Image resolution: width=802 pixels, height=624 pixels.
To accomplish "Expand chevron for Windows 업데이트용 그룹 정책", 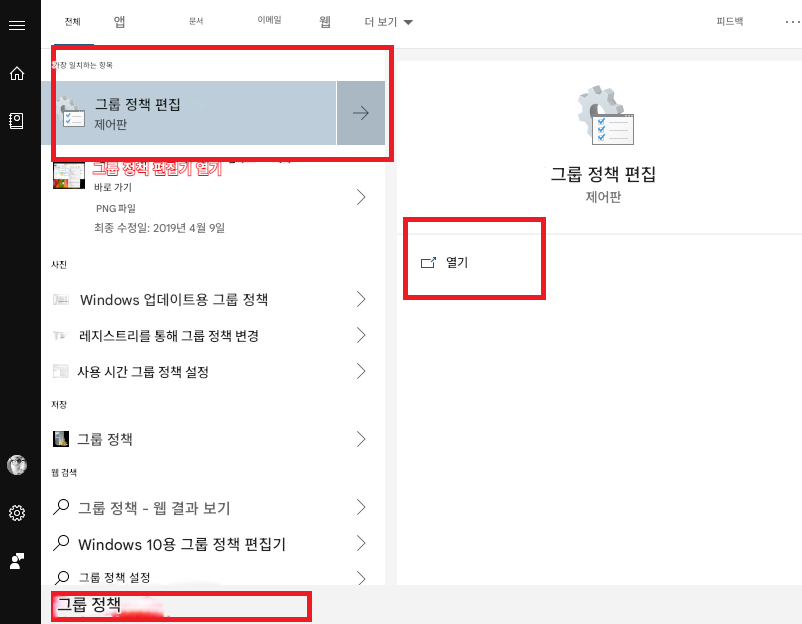I will [361, 299].
